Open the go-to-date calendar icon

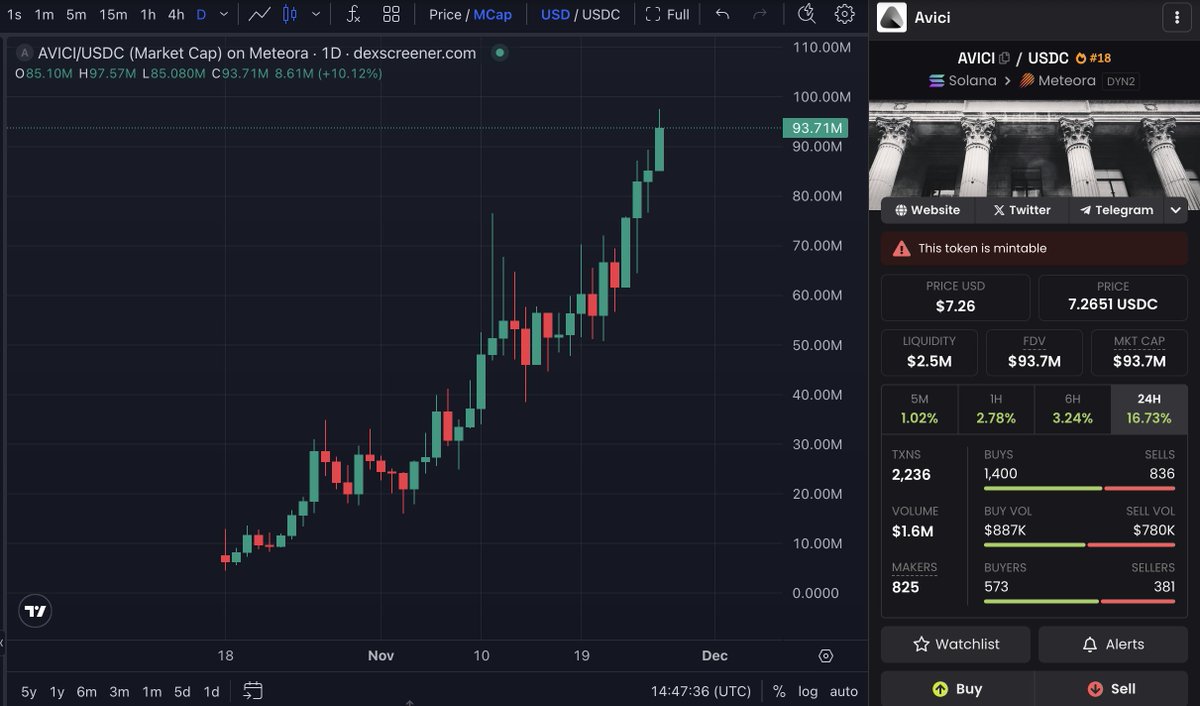[x=253, y=691]
